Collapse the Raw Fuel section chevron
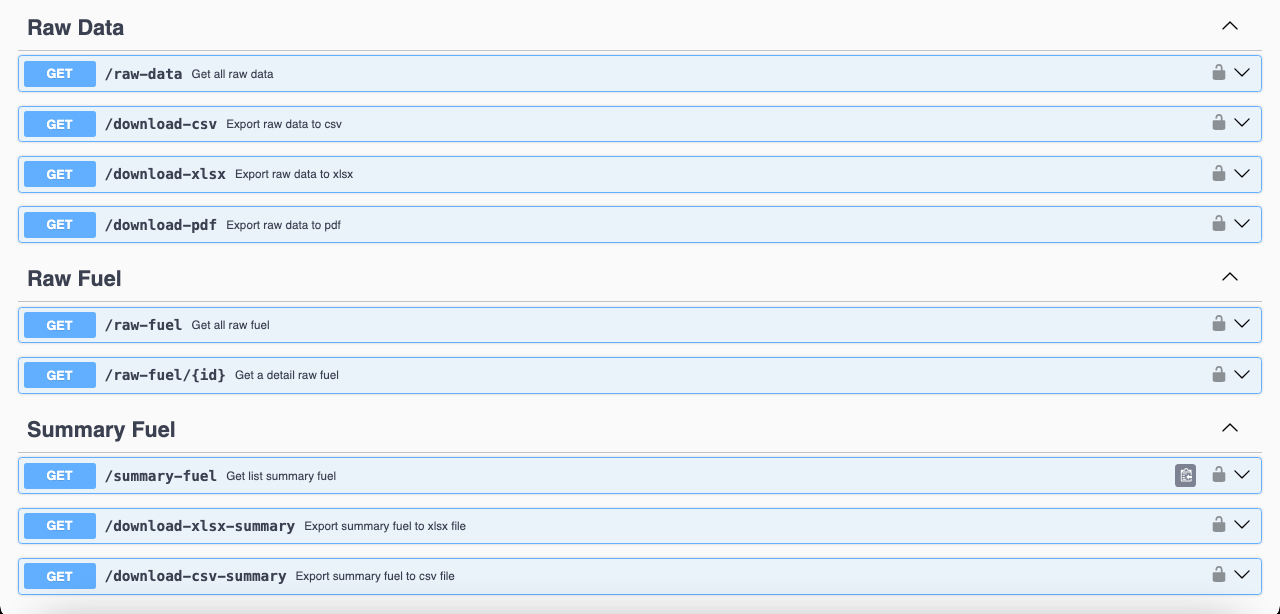This screenshot has width=1280, height=614. point(1230,277)
